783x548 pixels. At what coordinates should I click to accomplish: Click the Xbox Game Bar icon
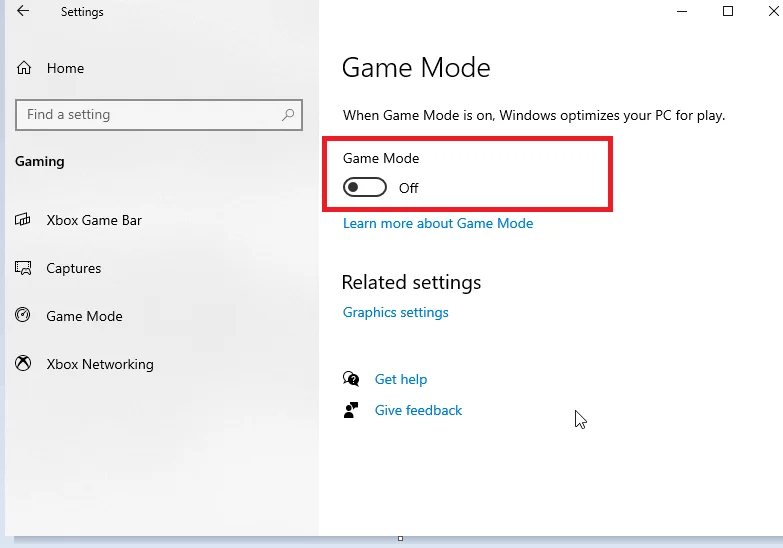click(23, 219)
